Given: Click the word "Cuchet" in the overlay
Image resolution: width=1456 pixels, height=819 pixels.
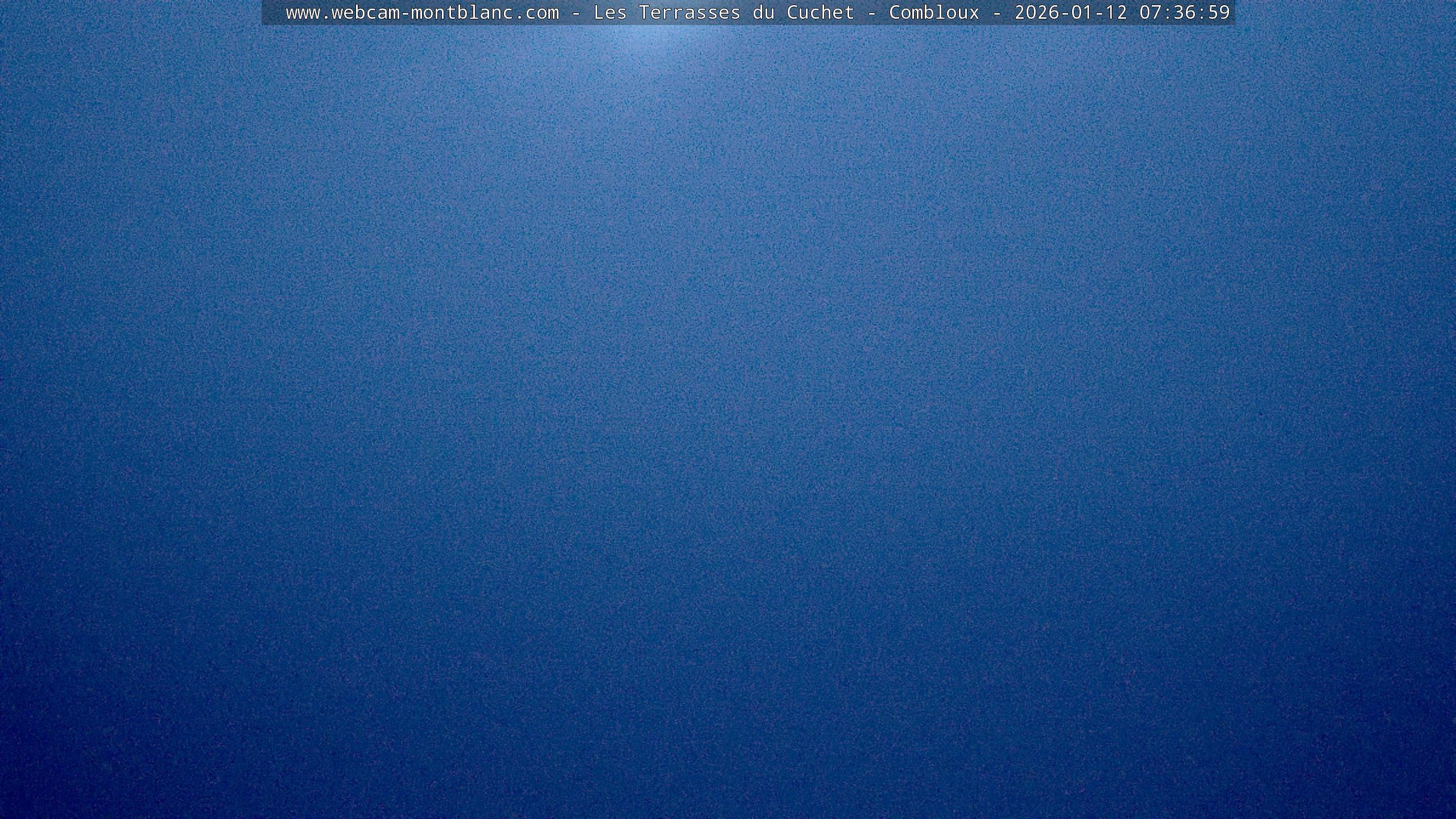Looking at the screenshot, I should [820, 13].
